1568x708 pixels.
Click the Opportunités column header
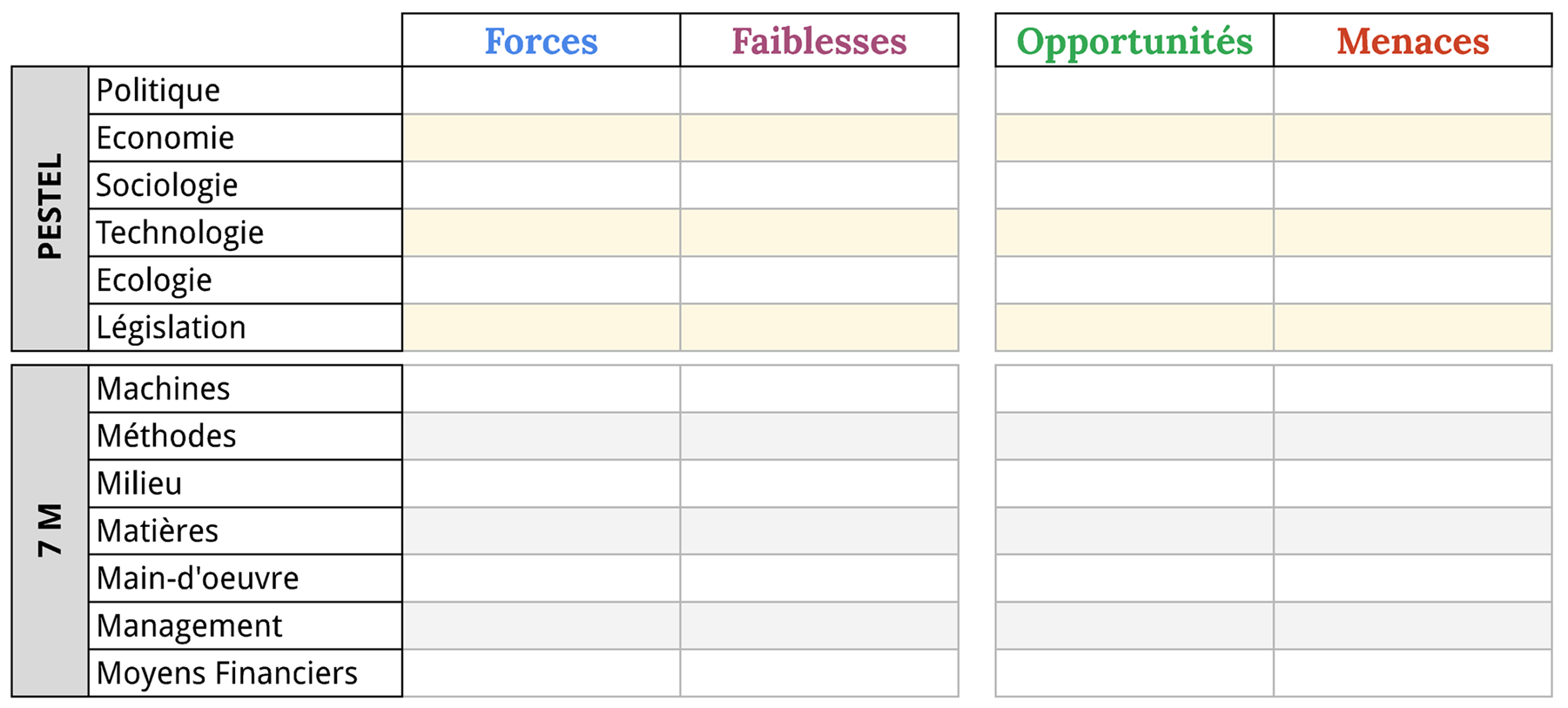pos(1134,41)
